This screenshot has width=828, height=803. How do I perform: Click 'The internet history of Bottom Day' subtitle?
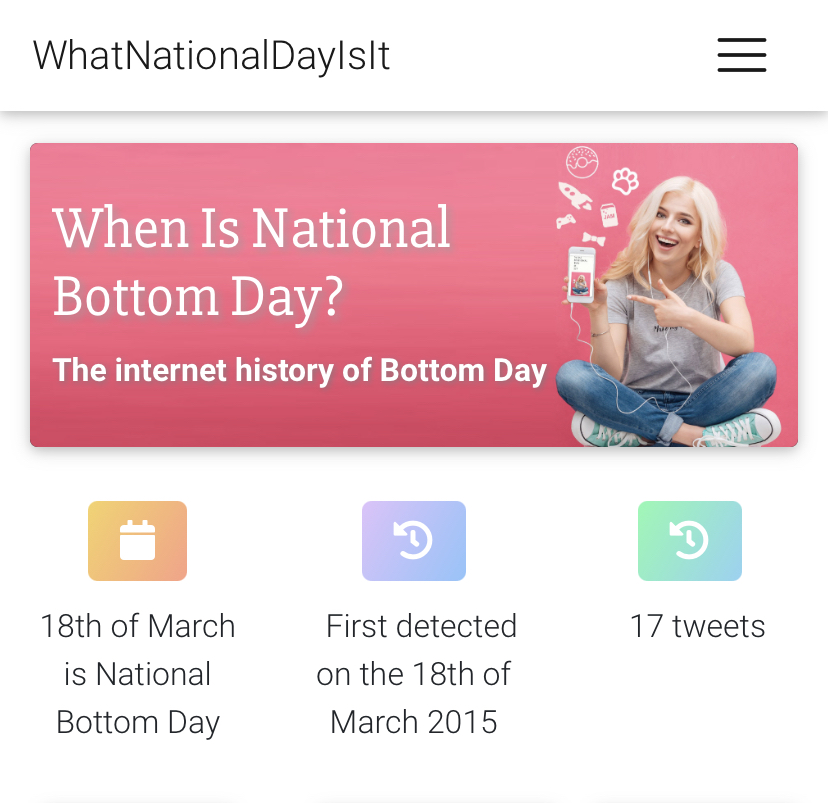point(299,371)
